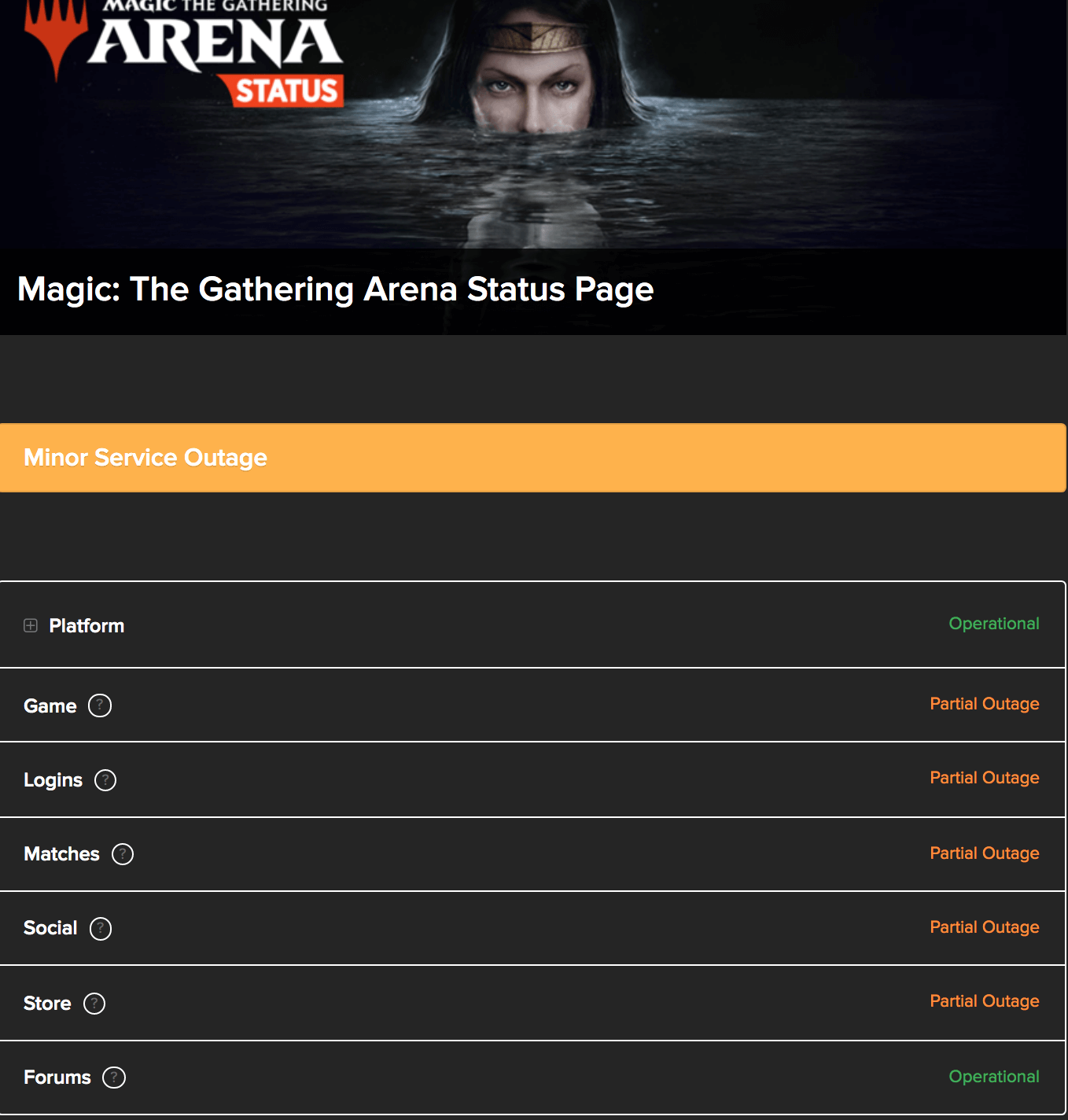Select the Partial Outage label for Game
Viewport: 1068px width, 1120px height.
tap(985, 704)
